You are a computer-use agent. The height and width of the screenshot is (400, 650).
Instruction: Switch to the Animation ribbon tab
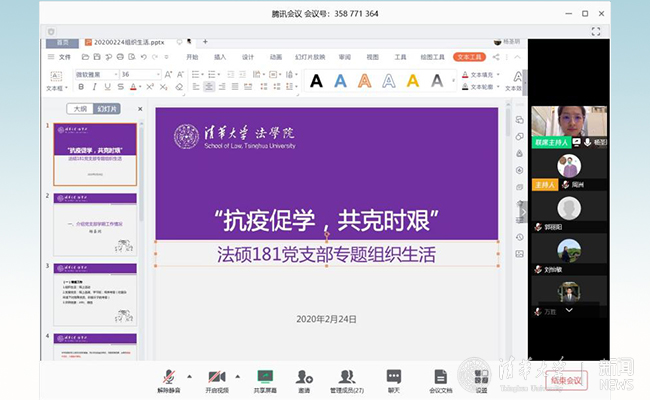(275, 57)
